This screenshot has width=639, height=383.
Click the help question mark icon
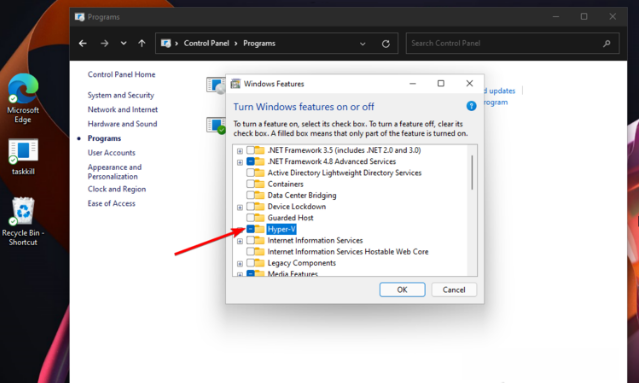pyautogui.click(x=471, y=106)
